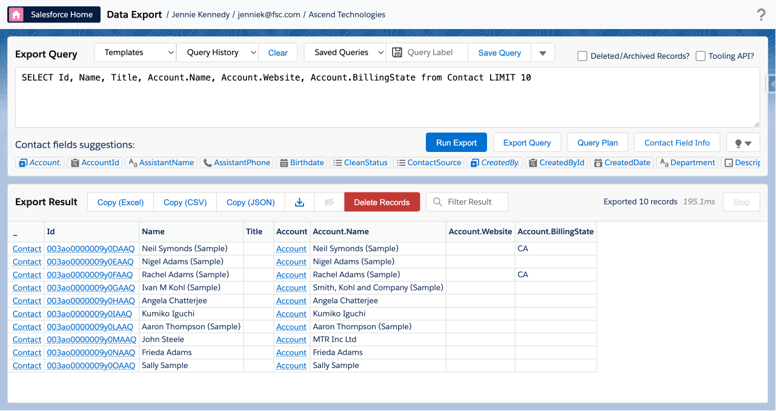Toggle the Tooling API checkbox
Image resolution: width=776 pixels, height=411 pixels.
pyautogui.click(x=700, y=56)
